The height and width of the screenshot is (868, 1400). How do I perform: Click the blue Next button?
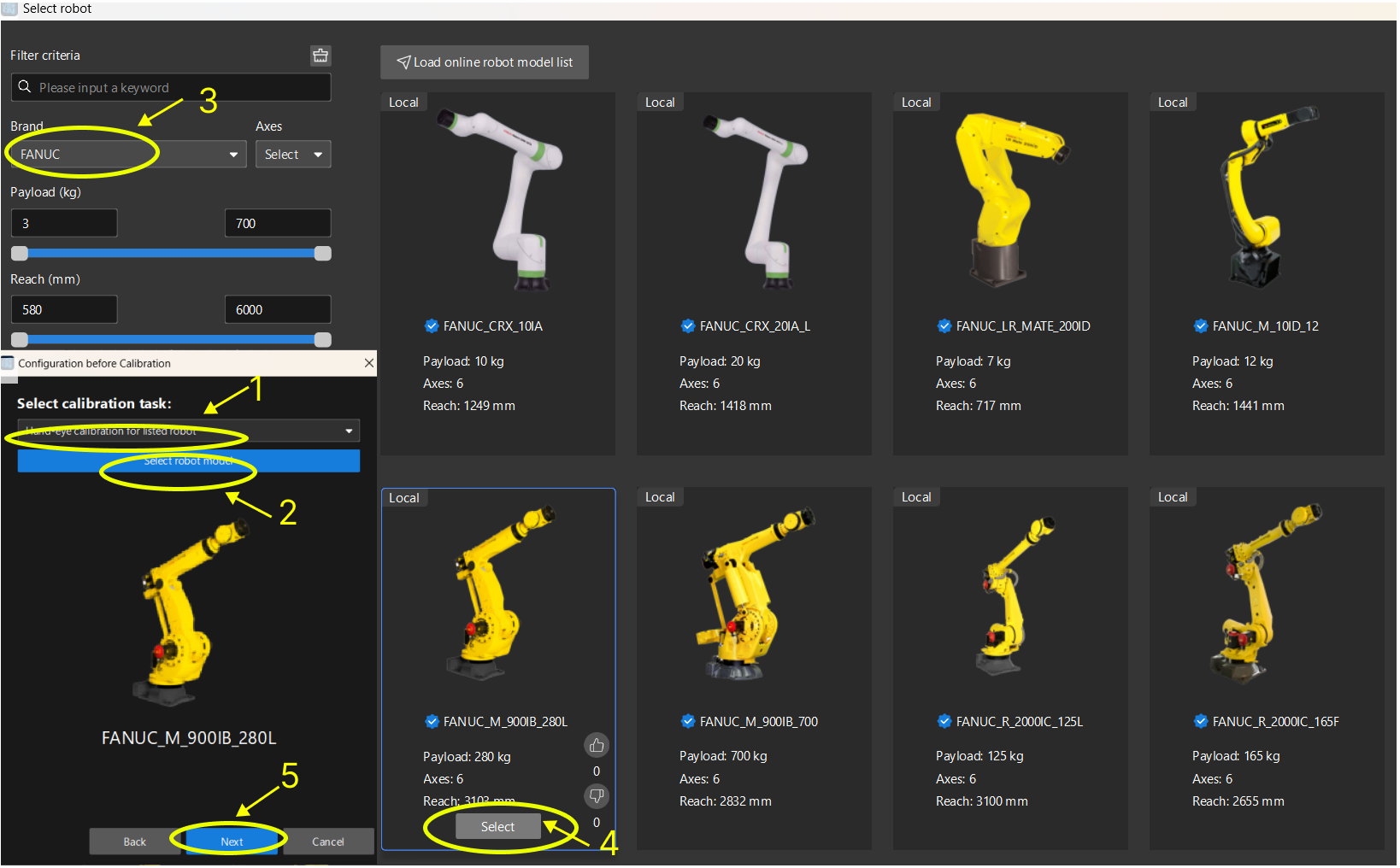232,842
